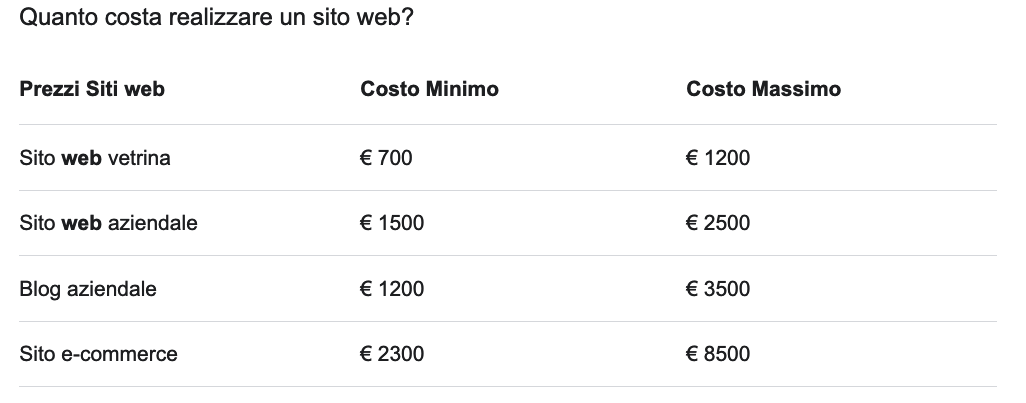Select the 'Sito web aziendale' row label
The height and width of the screenshot is (403, 1026).
(108, 223)
